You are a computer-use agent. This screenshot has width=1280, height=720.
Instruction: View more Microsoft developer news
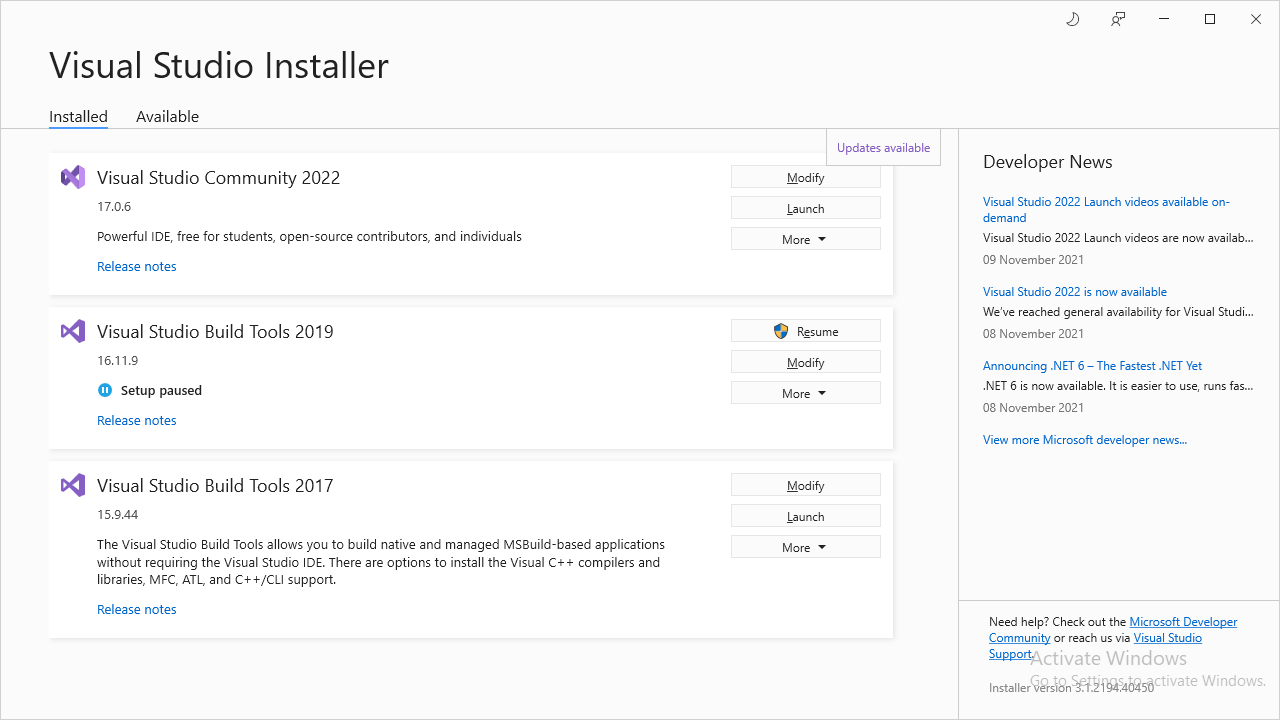pyautogui.click(x=1085, y=439)
